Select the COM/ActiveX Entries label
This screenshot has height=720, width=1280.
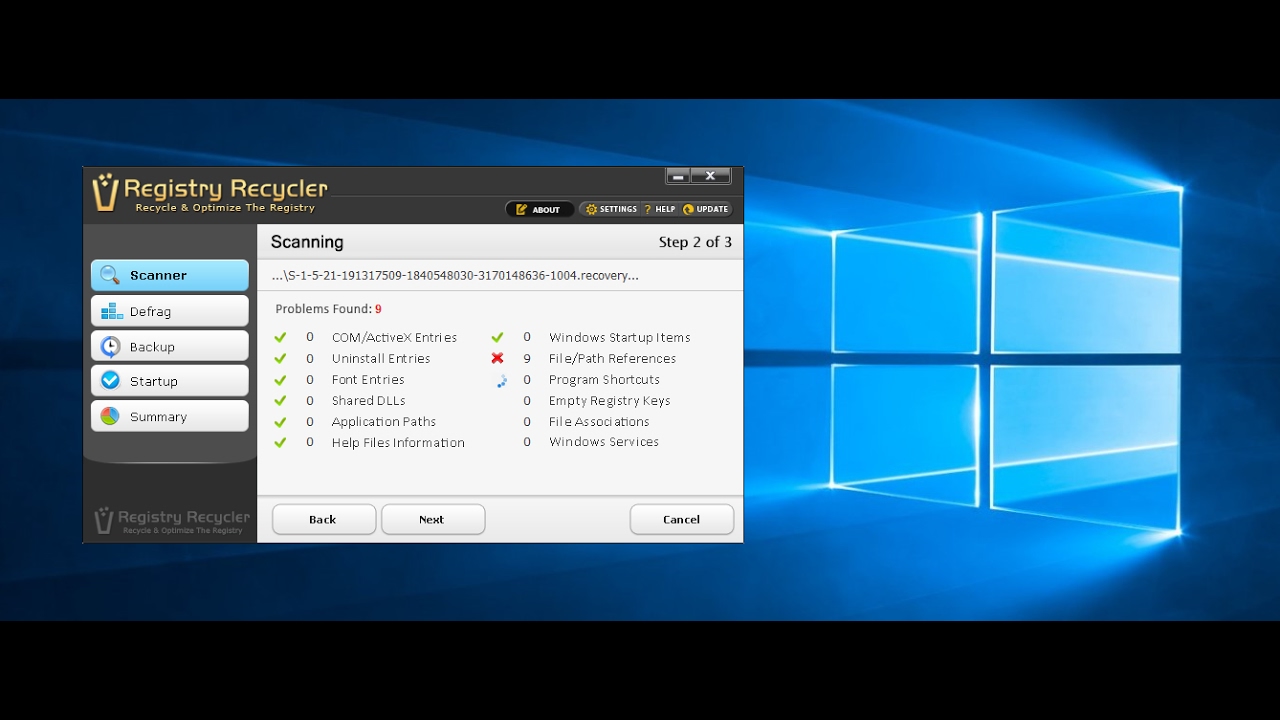[394, 338]
